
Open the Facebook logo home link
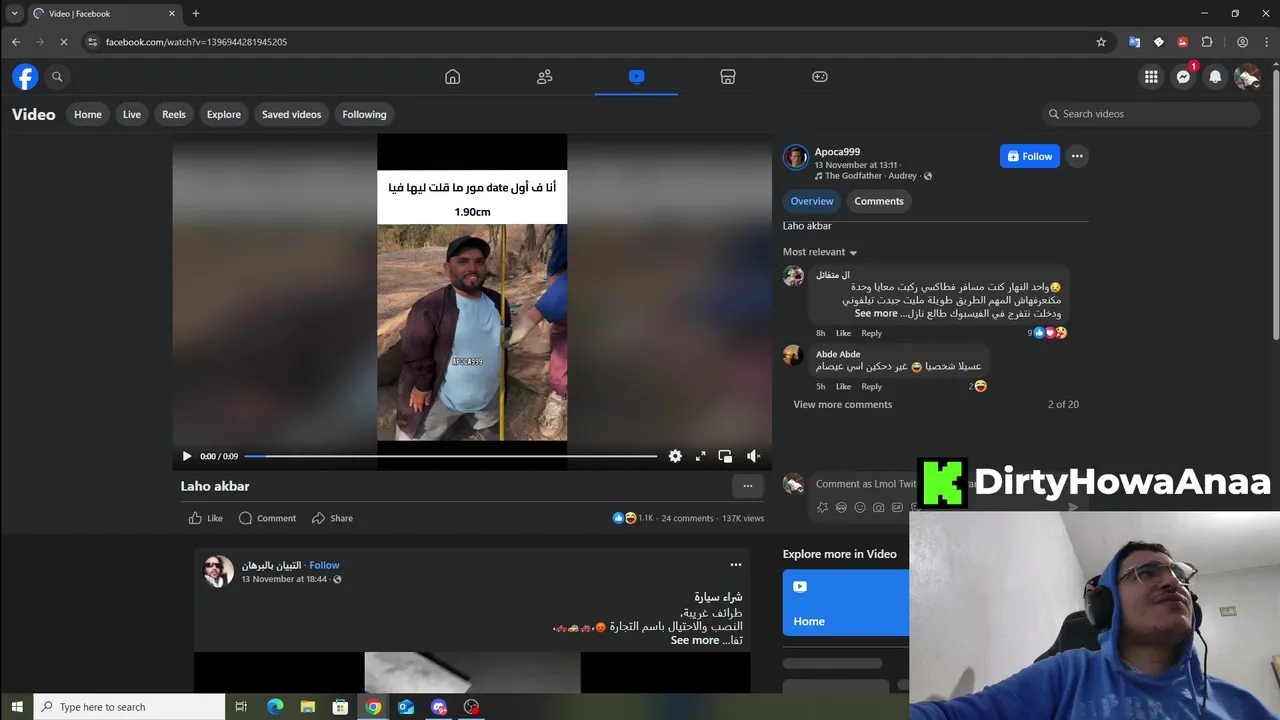(x=25, y=77)
